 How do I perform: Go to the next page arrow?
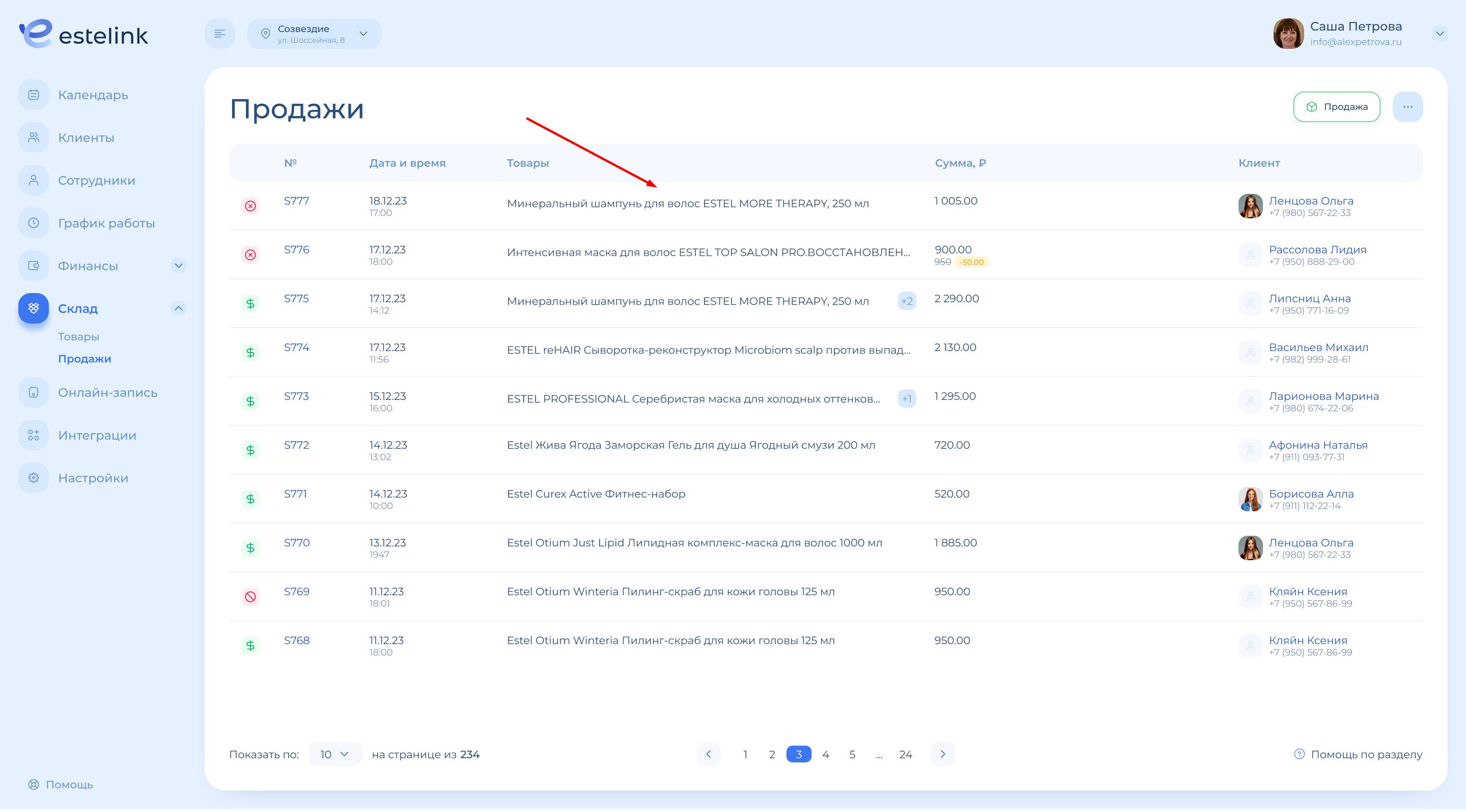[x=943, y=755]
